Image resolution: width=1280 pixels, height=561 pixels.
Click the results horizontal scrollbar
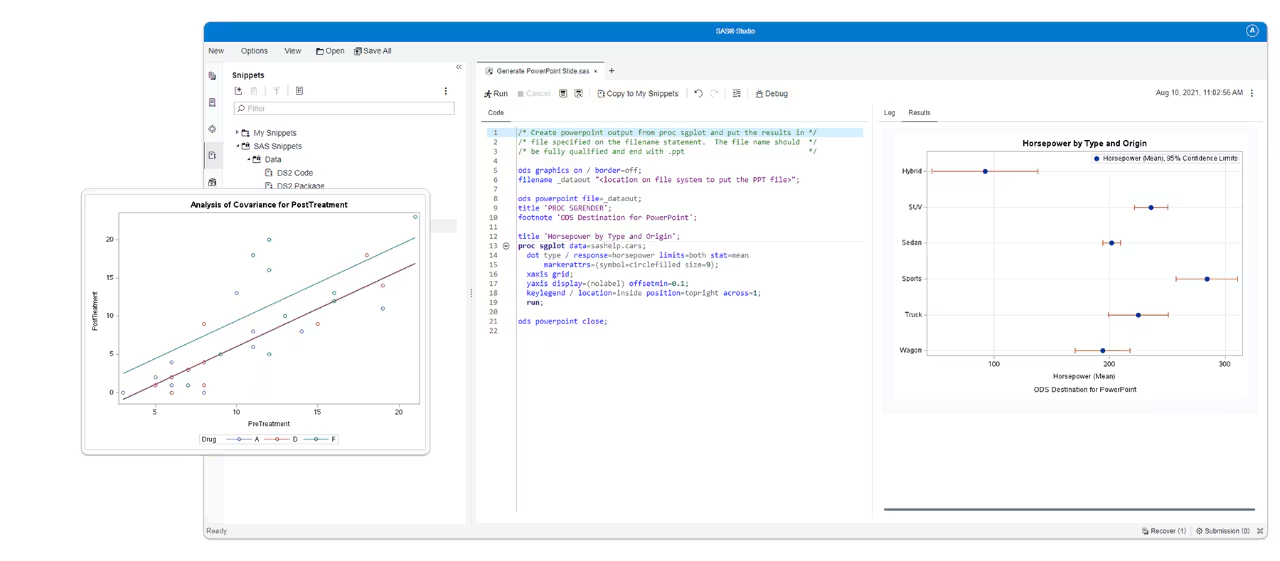pos(1068,510)
